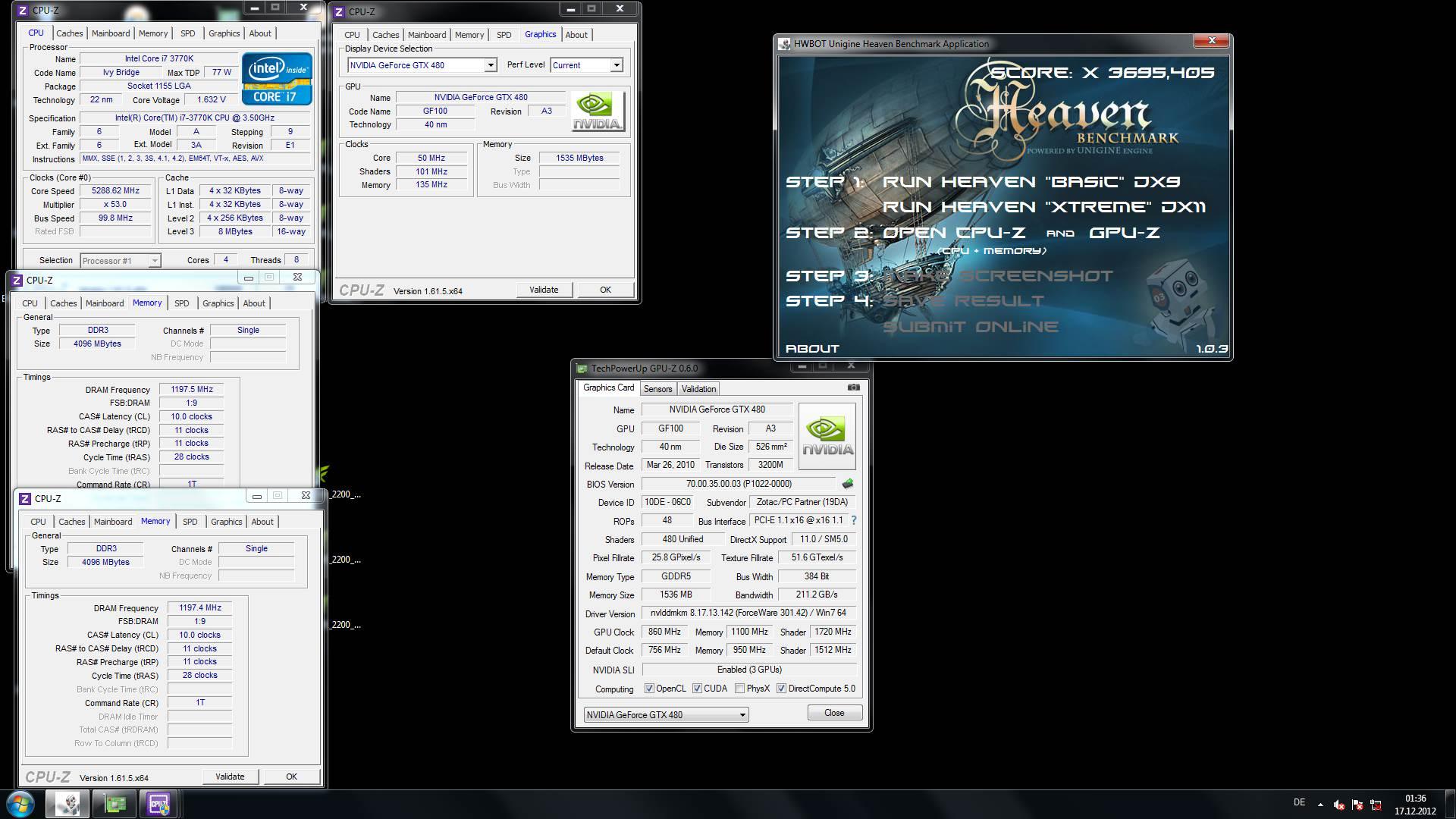The height and width of the screenshot is (819, 1456).
Task: Click Open CPU-Z in Heaven step 2
Action: [x=954, y=233]
